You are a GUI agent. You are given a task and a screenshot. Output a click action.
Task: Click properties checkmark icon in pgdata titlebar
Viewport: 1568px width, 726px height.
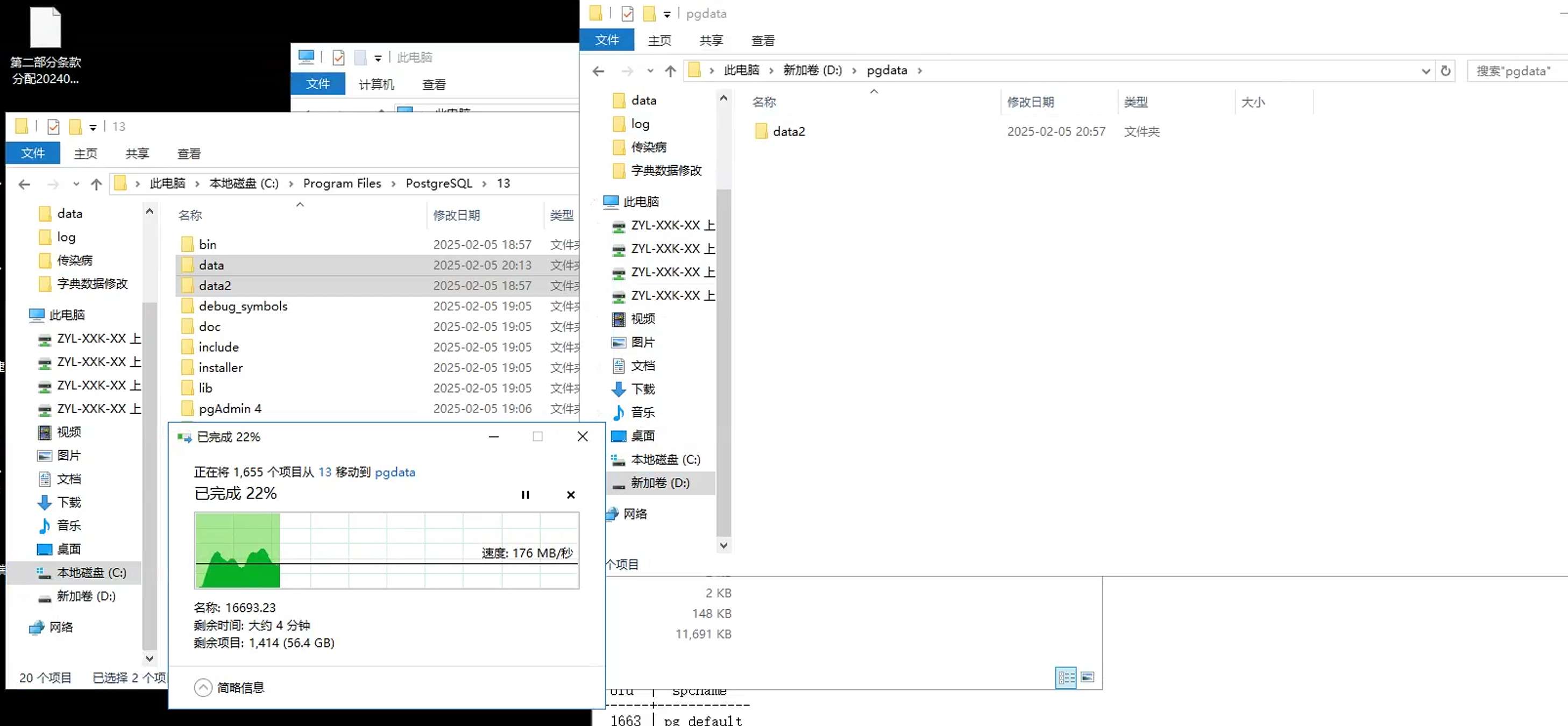point(627,13)
